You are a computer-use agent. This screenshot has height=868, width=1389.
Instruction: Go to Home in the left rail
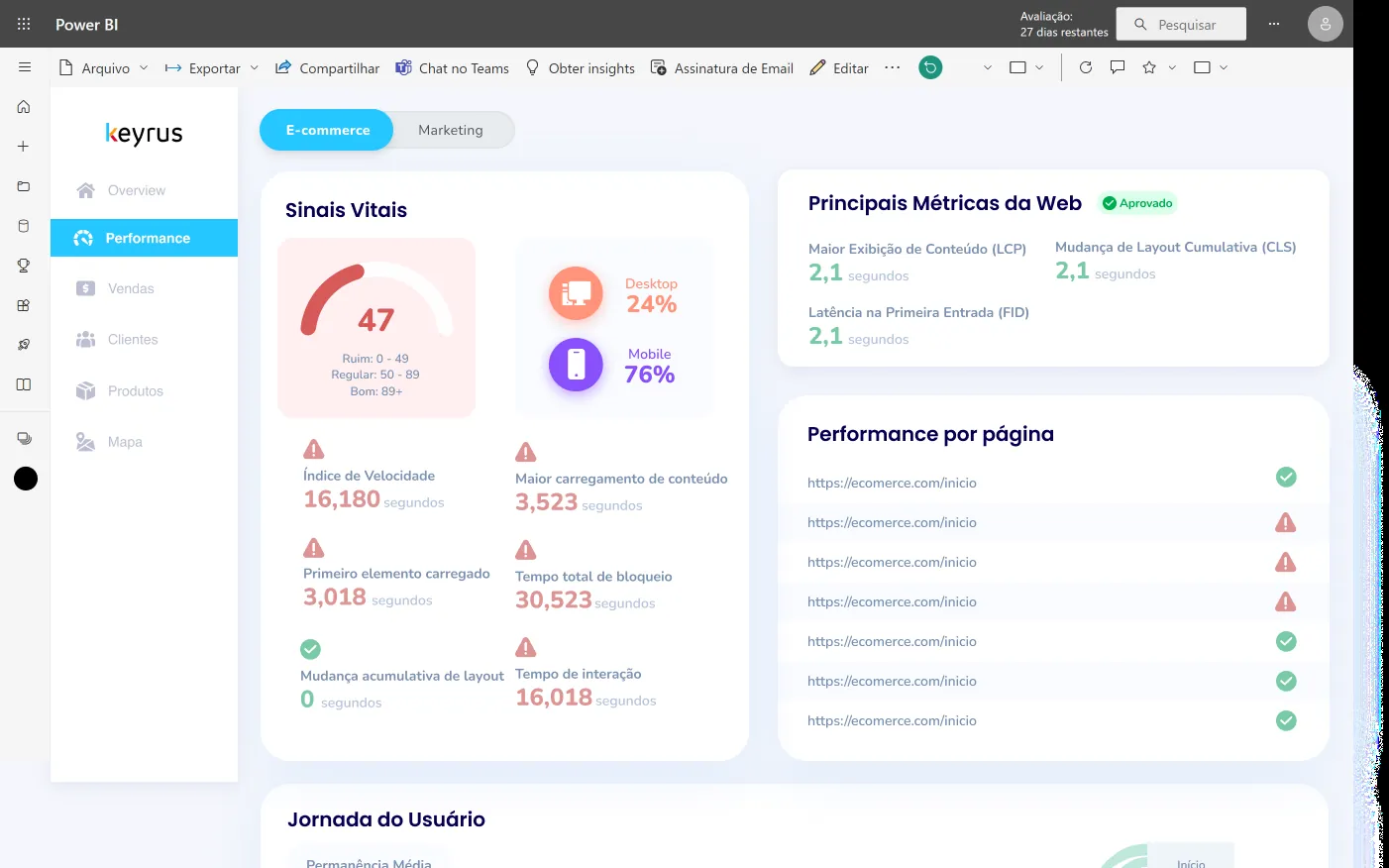click(24, 107)
